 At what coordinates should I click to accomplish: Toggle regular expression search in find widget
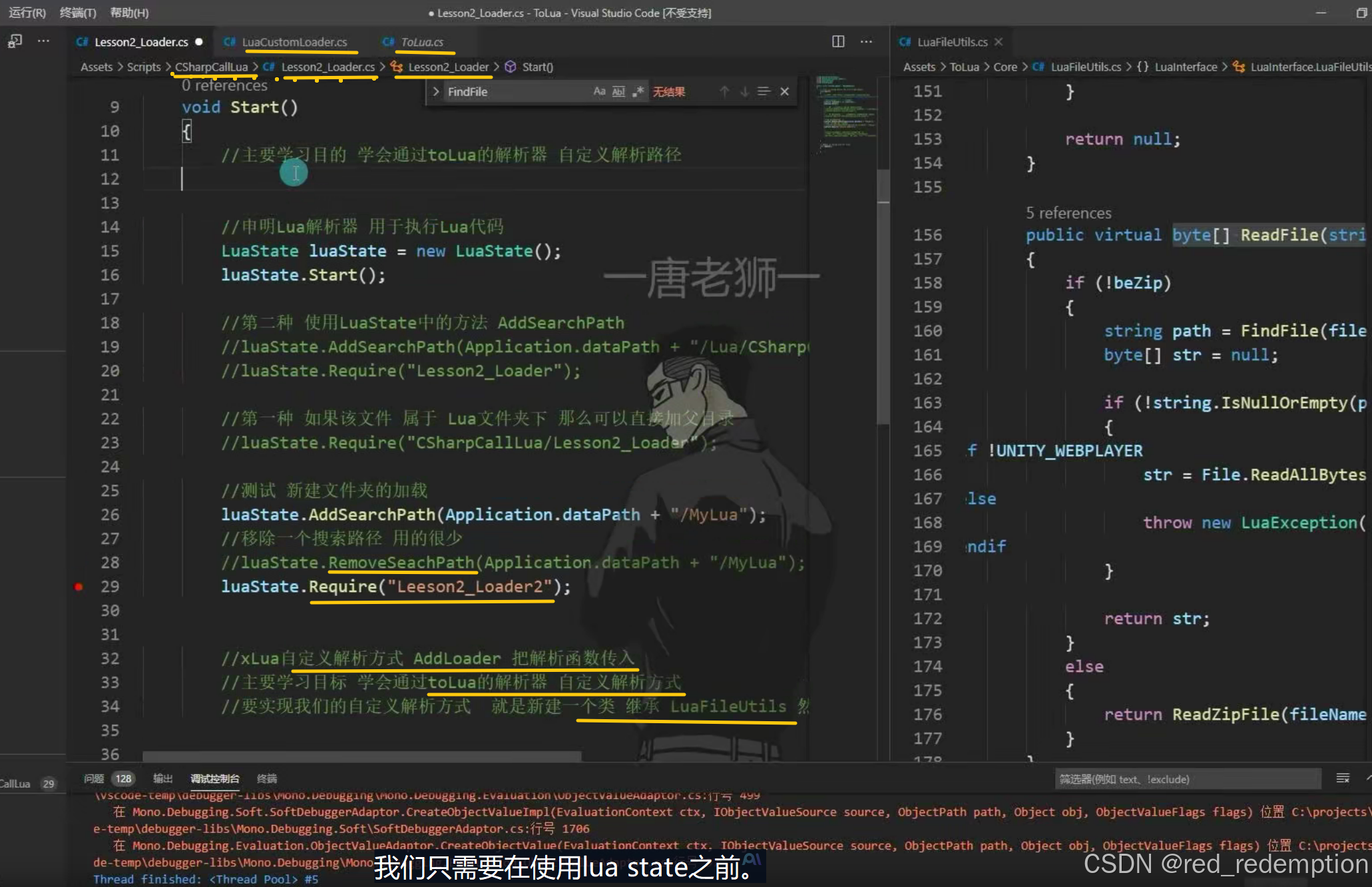click(638, 91)
